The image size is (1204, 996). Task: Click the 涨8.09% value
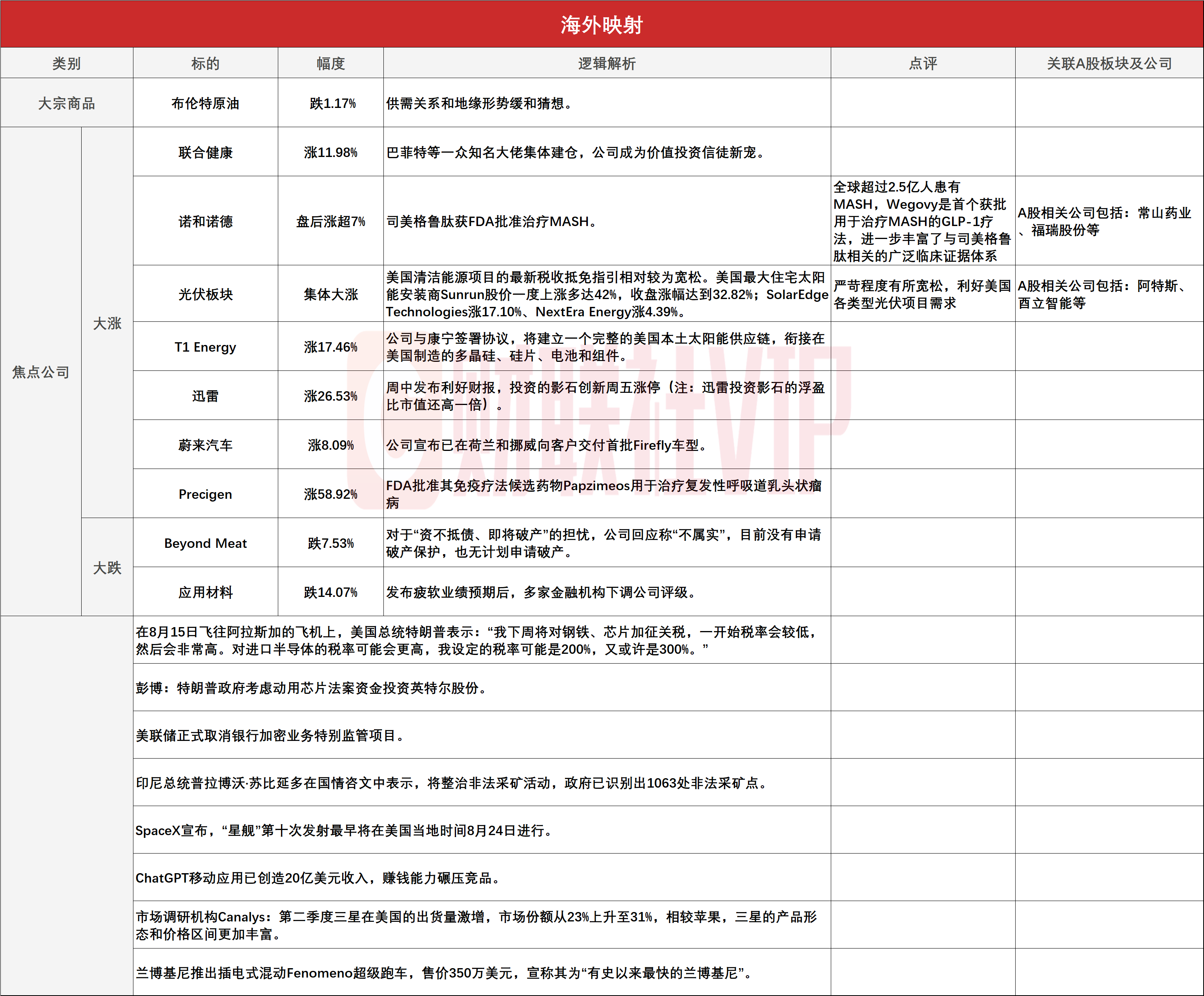331,444
